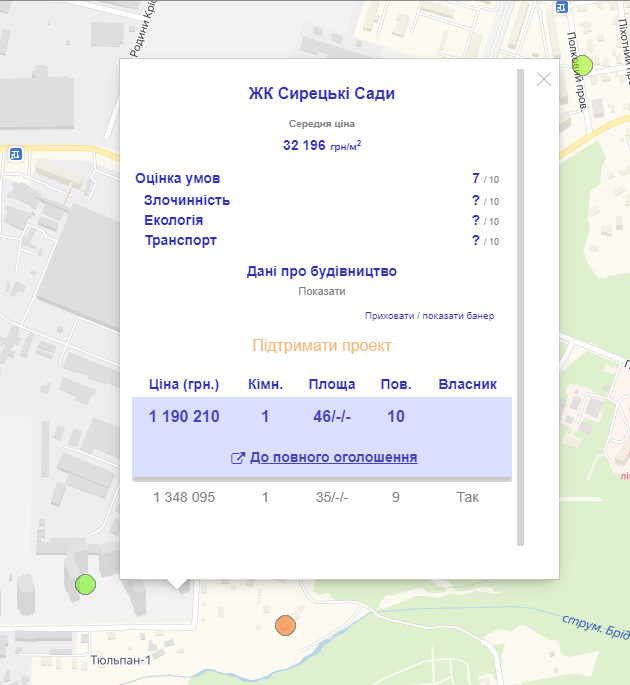Select the green map marker at bottom left
This screenshot has height=685, width=630.
click(x=85, y=583)
